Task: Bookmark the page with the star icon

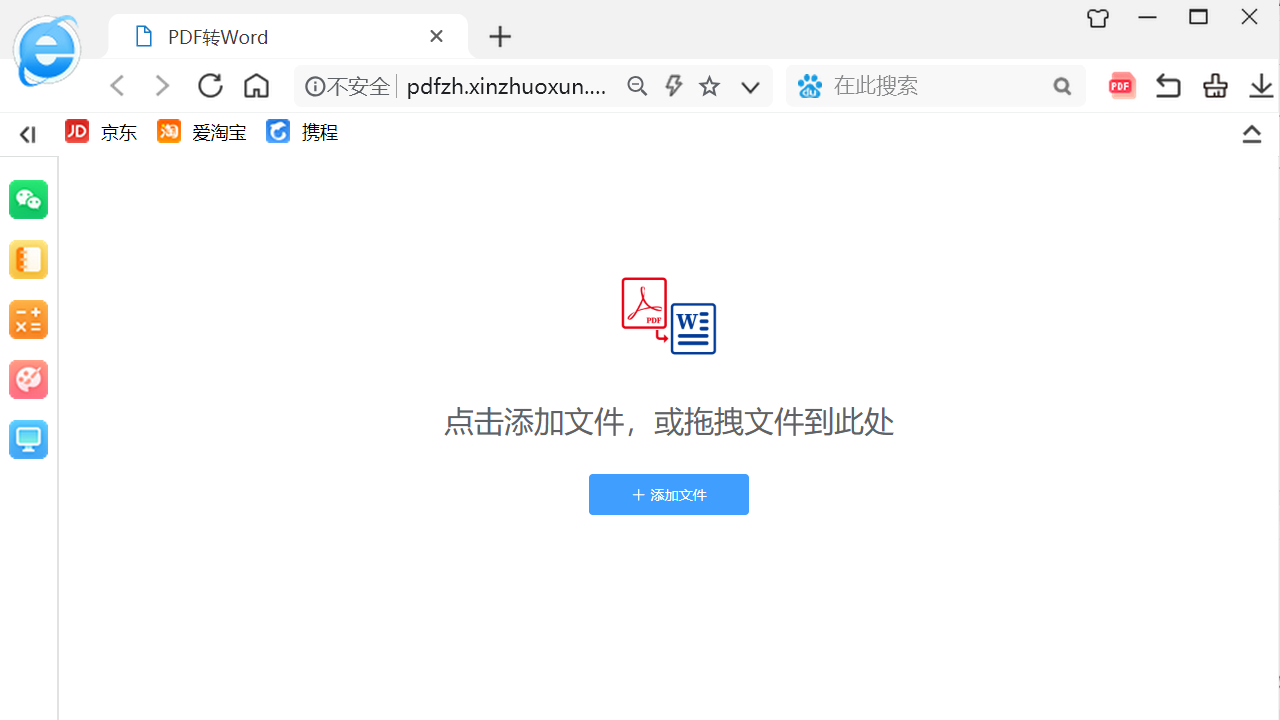Action: [709, 86]
